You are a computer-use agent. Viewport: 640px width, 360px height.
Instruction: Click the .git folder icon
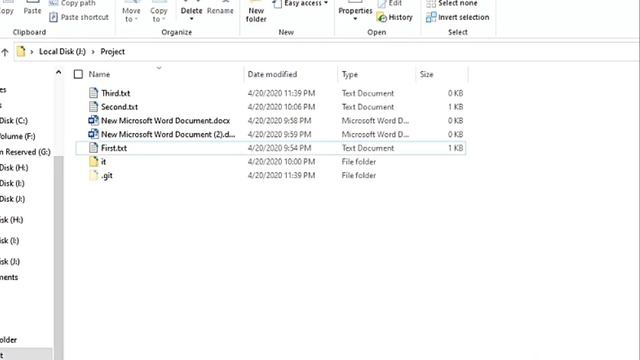click(94, 175)
